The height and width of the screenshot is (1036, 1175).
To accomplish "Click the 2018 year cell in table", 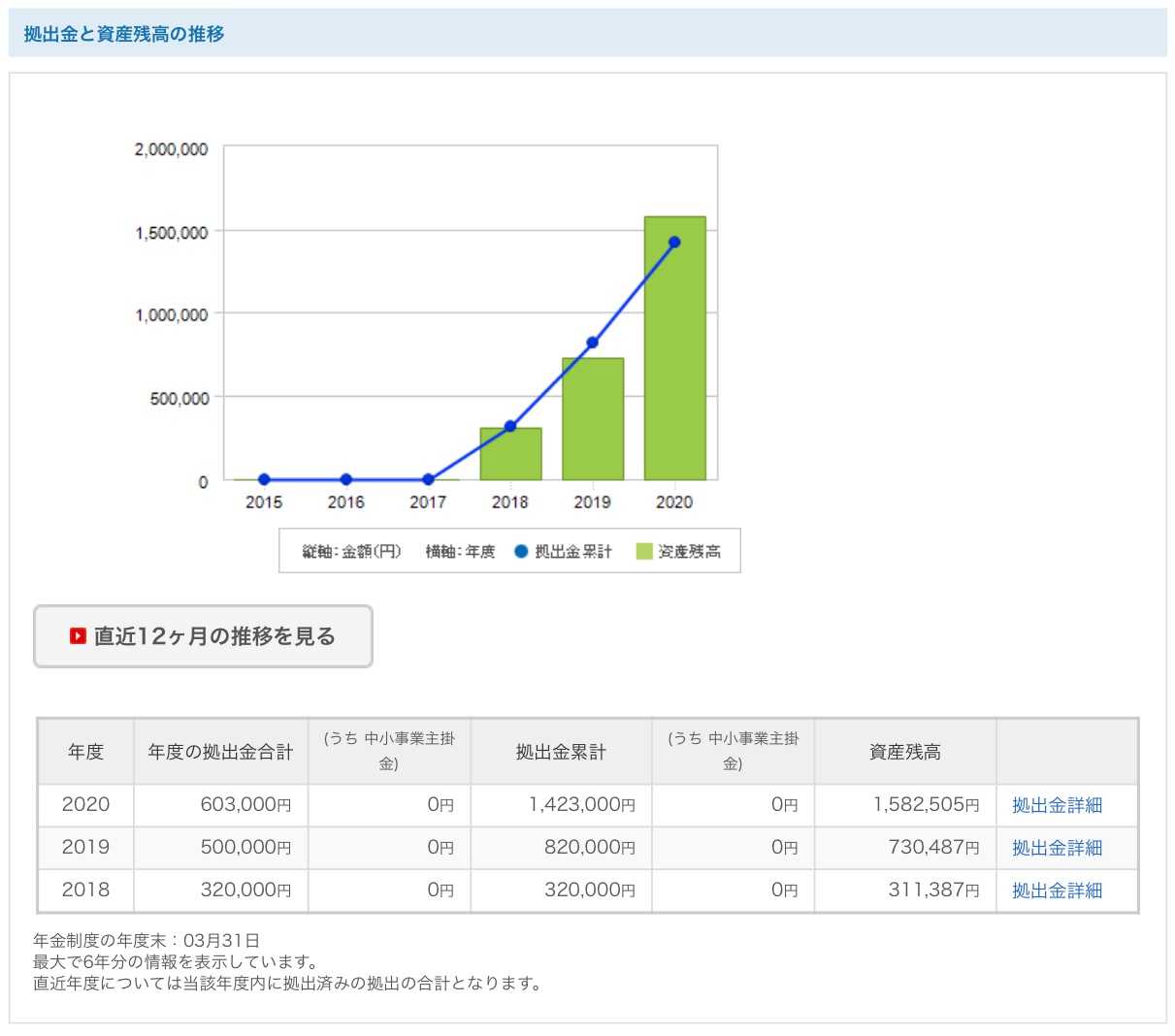I will point(85,890).
